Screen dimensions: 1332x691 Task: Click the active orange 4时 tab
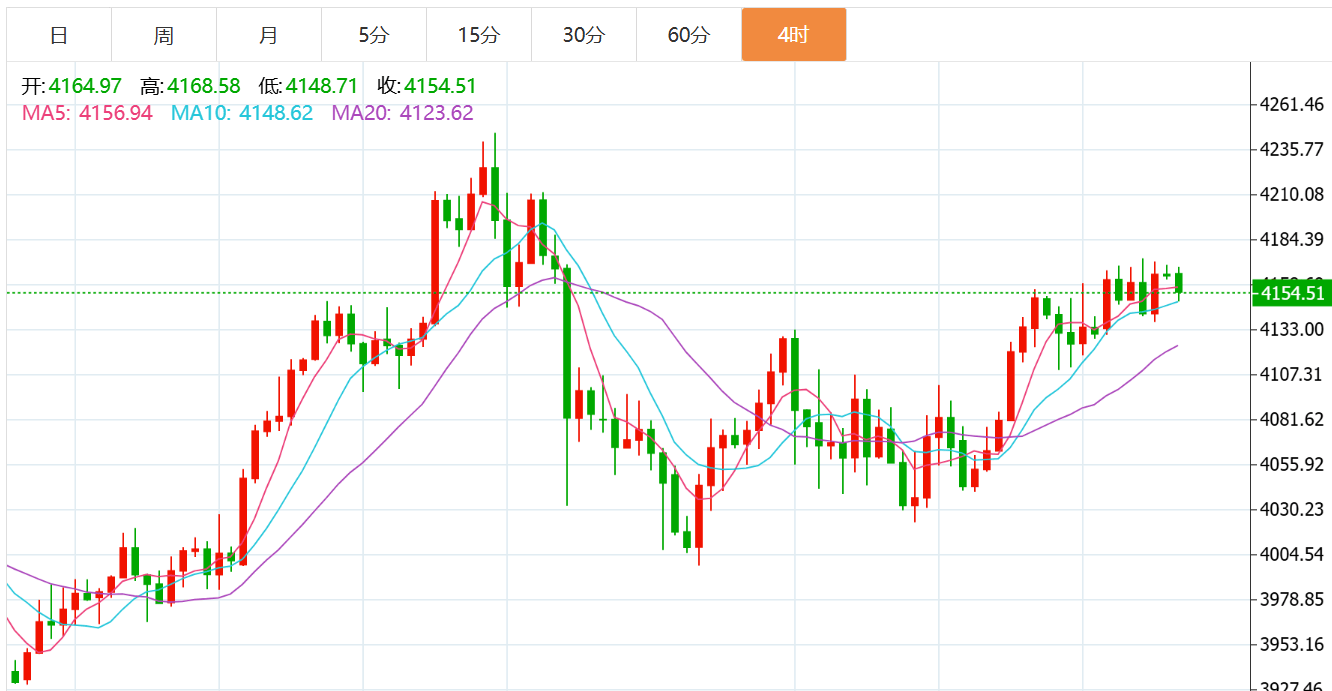pos(793,36)
